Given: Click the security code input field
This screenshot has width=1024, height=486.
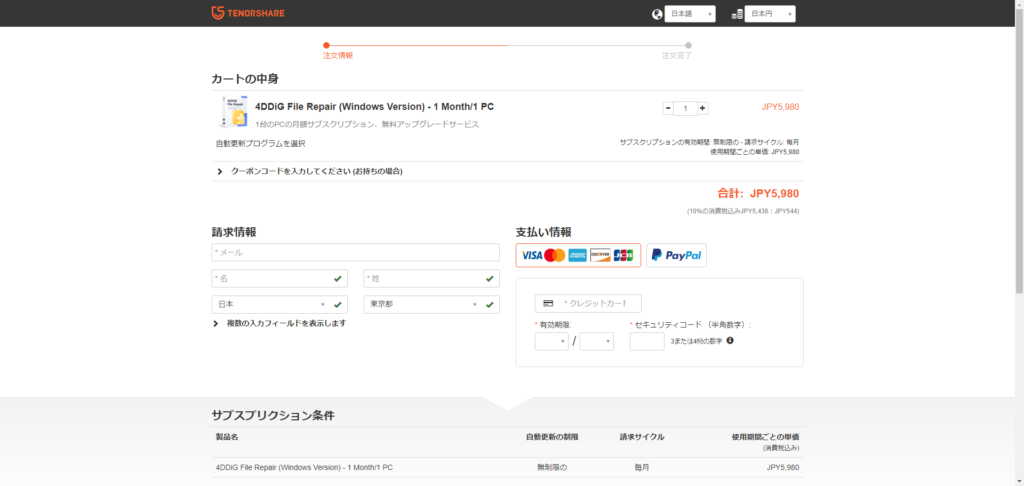Looking at the screenshot, I should click(x=646, y=342).
